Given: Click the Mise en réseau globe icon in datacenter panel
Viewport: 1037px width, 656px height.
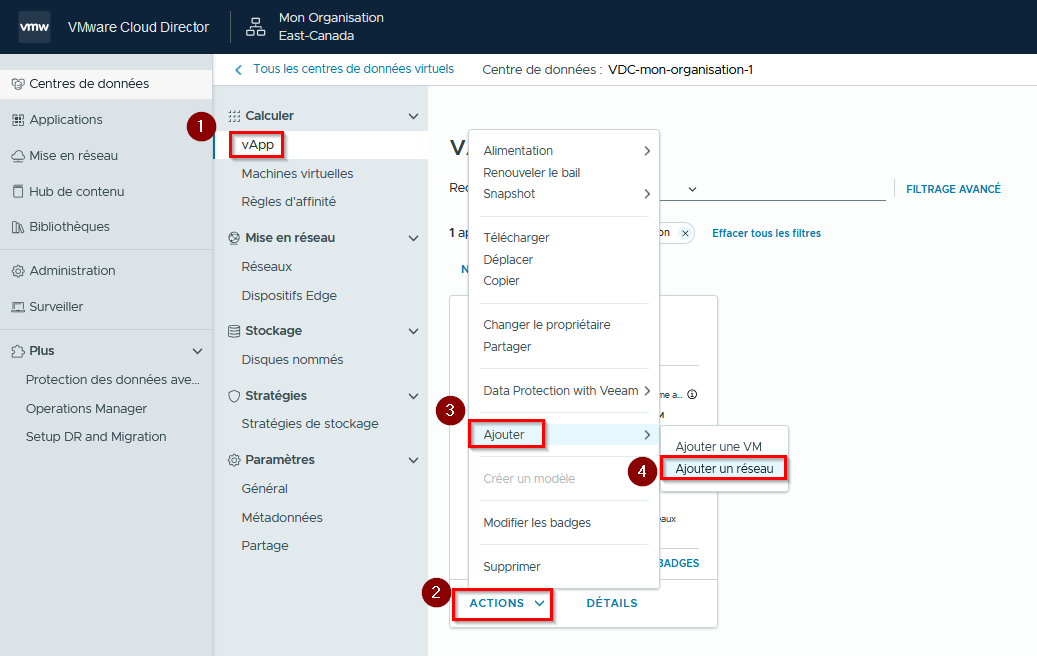Looking at the screenshot, I should tap(234, 238).
